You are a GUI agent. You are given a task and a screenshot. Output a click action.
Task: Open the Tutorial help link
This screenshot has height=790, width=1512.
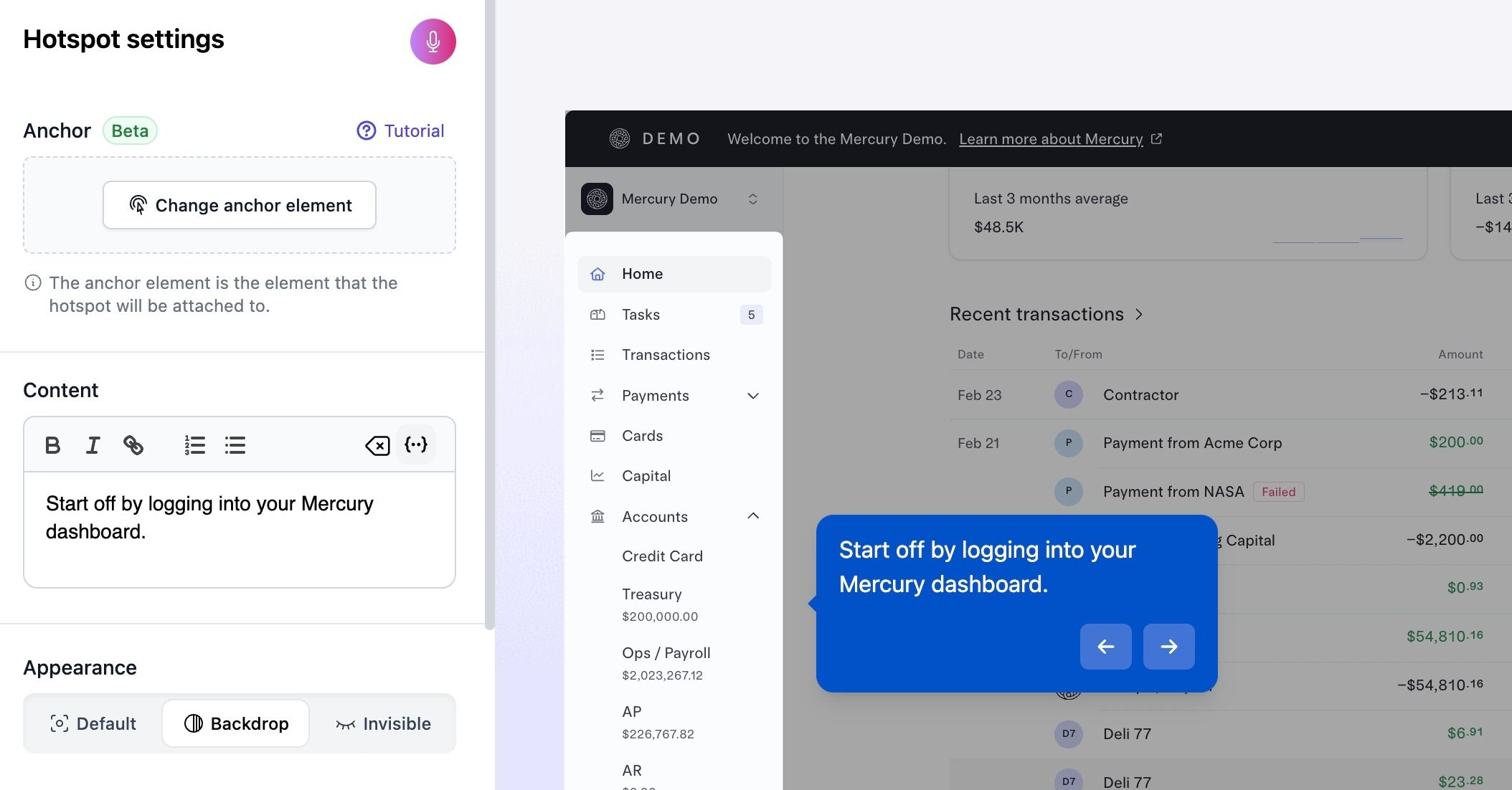click(x=400, y=130)
